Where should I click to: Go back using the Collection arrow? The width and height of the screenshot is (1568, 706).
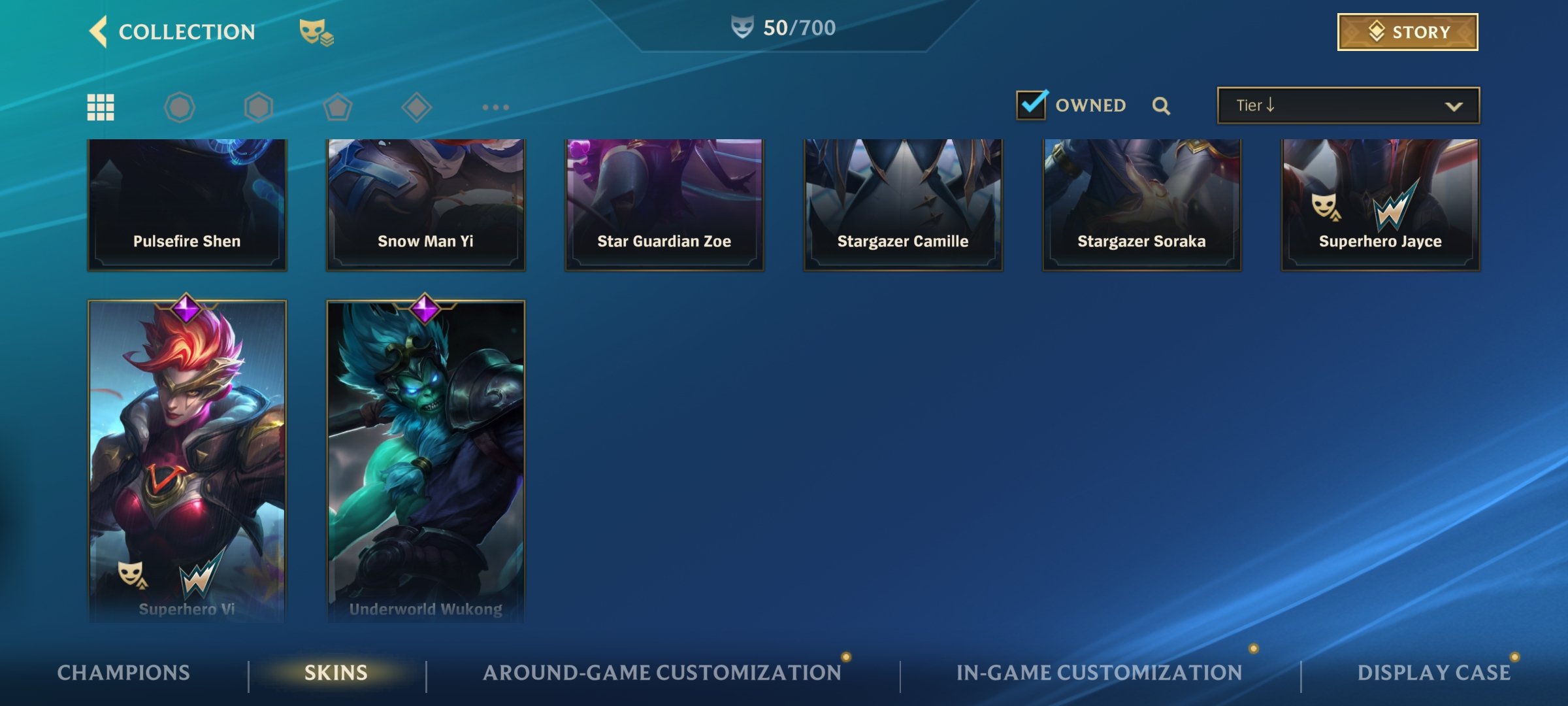point(98,31)
